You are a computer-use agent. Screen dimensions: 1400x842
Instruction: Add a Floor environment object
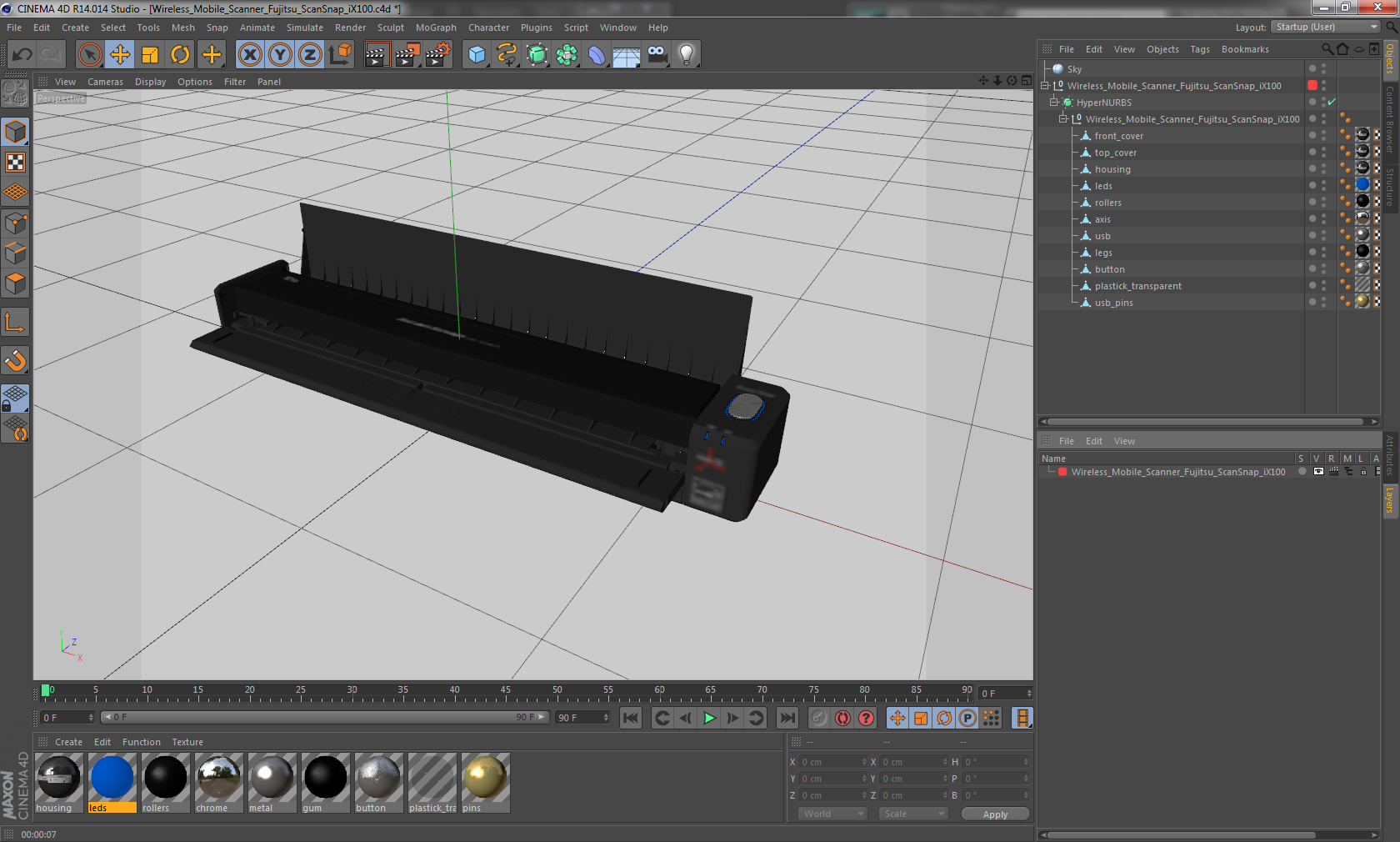(x=627, y=55)
